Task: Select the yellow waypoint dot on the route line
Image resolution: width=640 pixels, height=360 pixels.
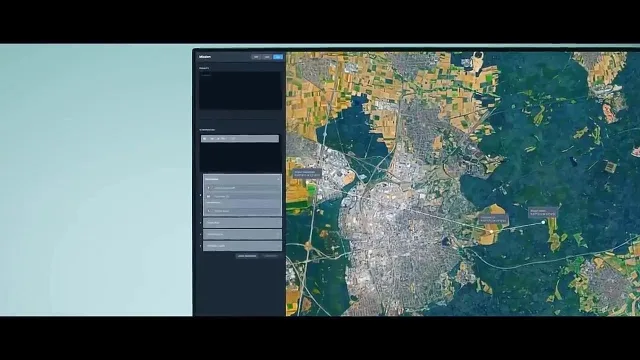Action: [x=491, y=231]
